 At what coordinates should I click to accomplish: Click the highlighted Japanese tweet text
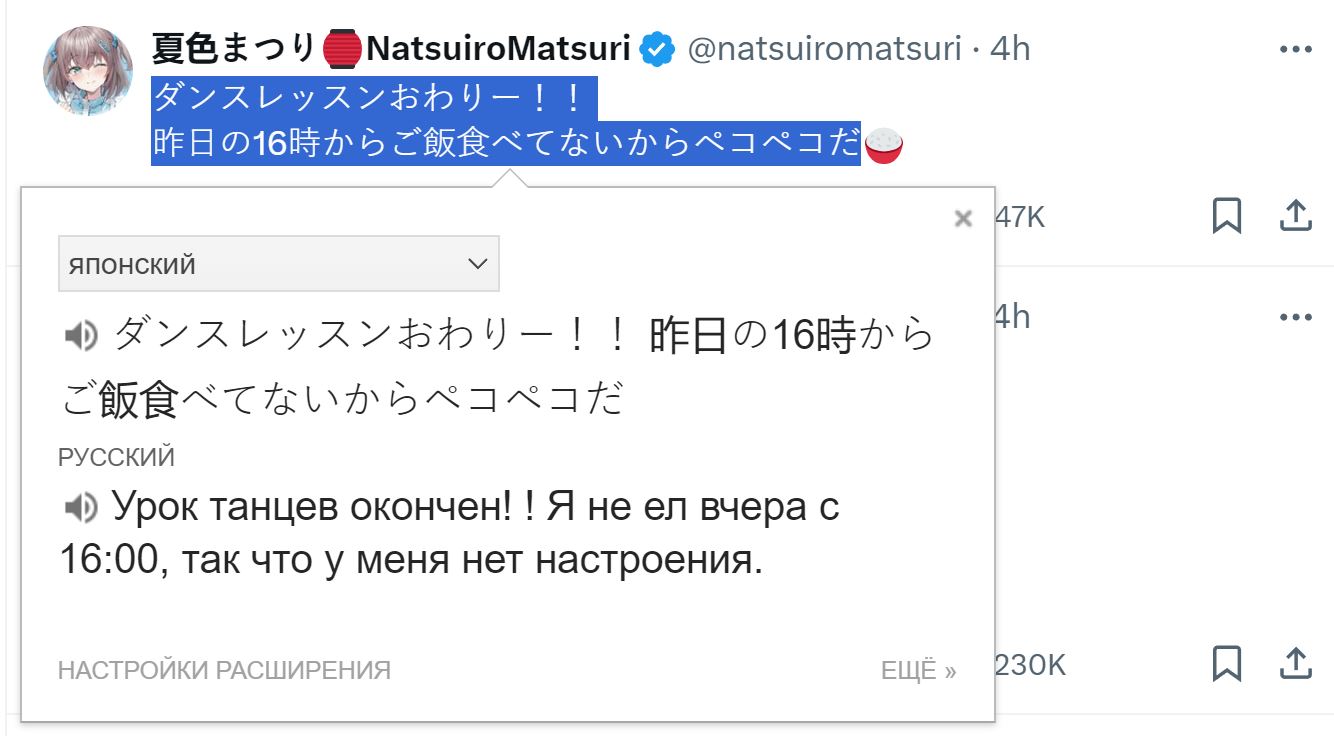[506, 121]
